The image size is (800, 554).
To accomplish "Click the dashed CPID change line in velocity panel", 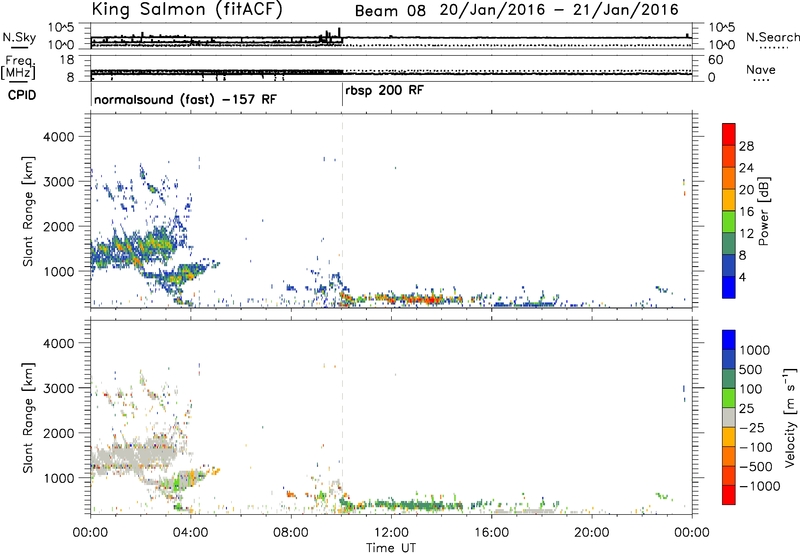I will [342, 417].
